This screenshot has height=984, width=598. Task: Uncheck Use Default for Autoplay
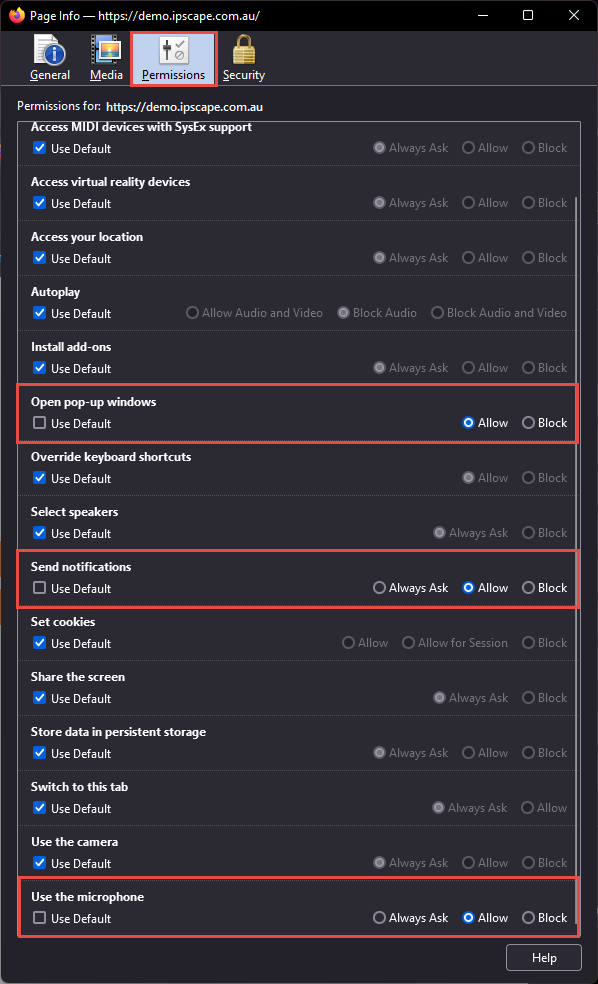(x=40, y=313)
